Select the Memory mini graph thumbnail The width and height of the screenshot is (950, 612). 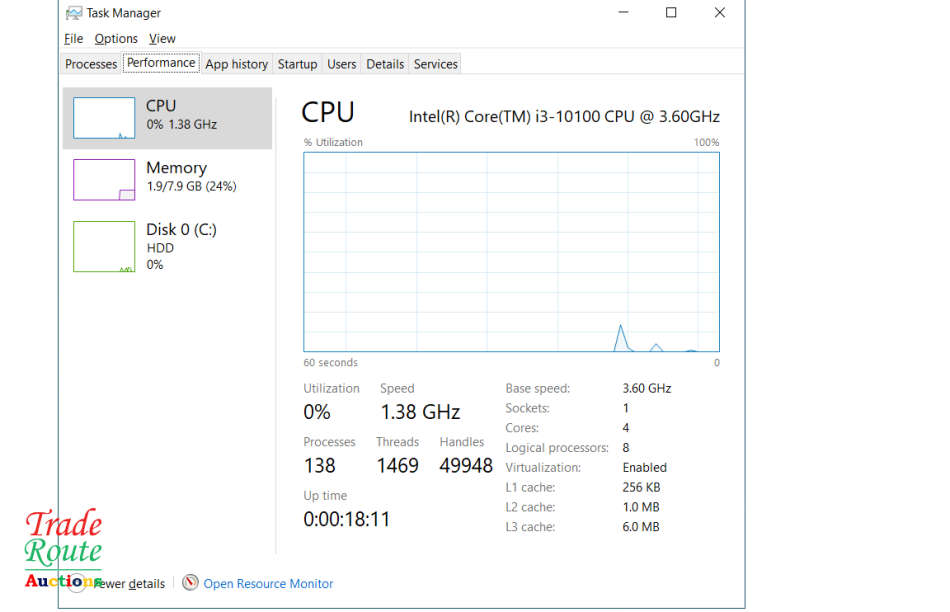[x=104, y=180]
